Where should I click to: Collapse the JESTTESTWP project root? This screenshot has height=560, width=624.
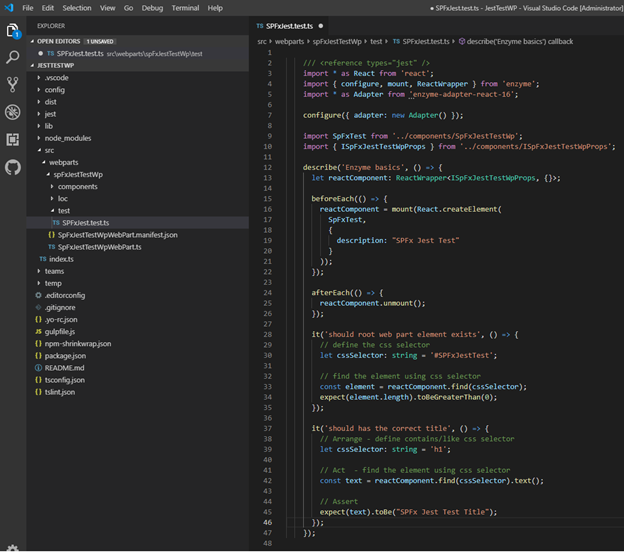tap(56, 64)
